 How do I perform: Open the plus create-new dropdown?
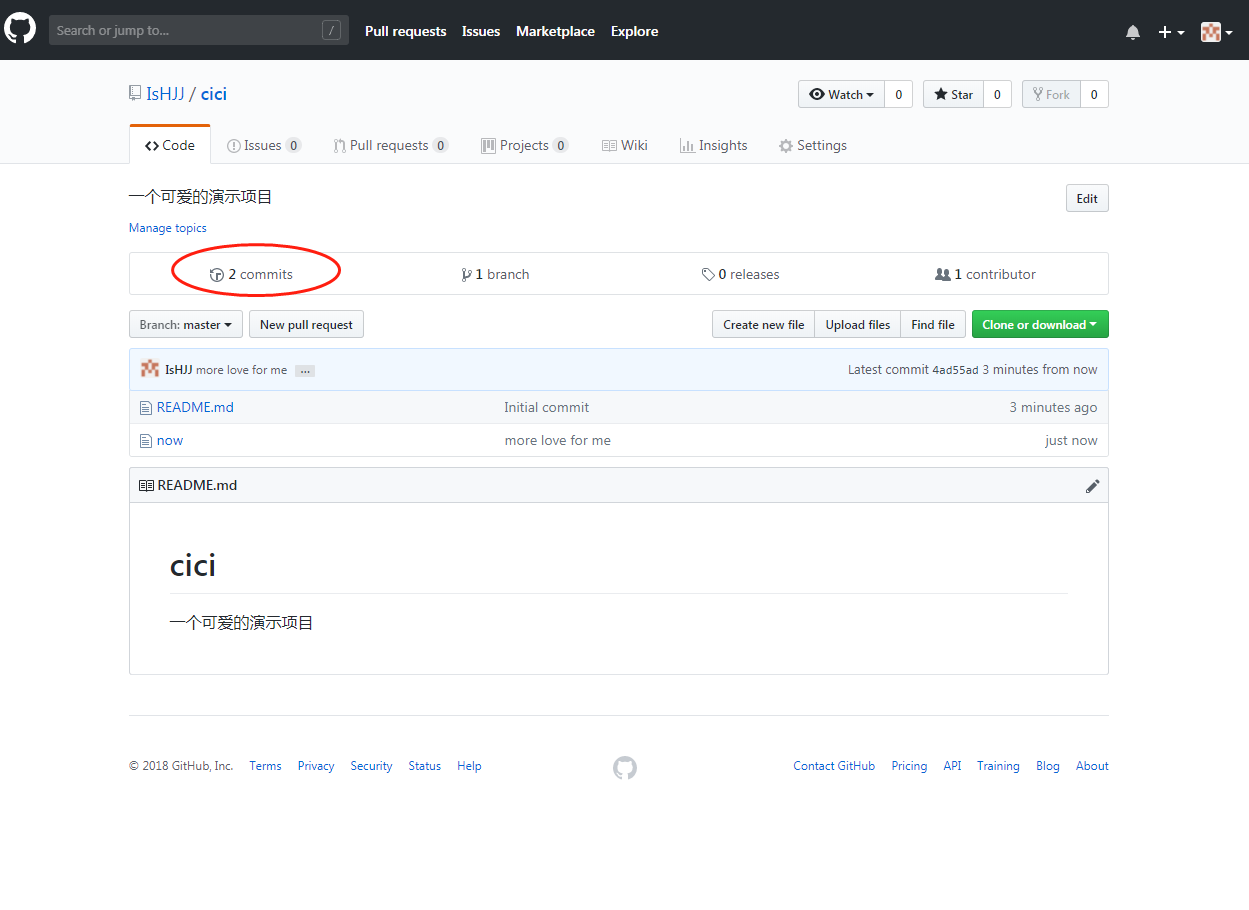point(1171,32)
